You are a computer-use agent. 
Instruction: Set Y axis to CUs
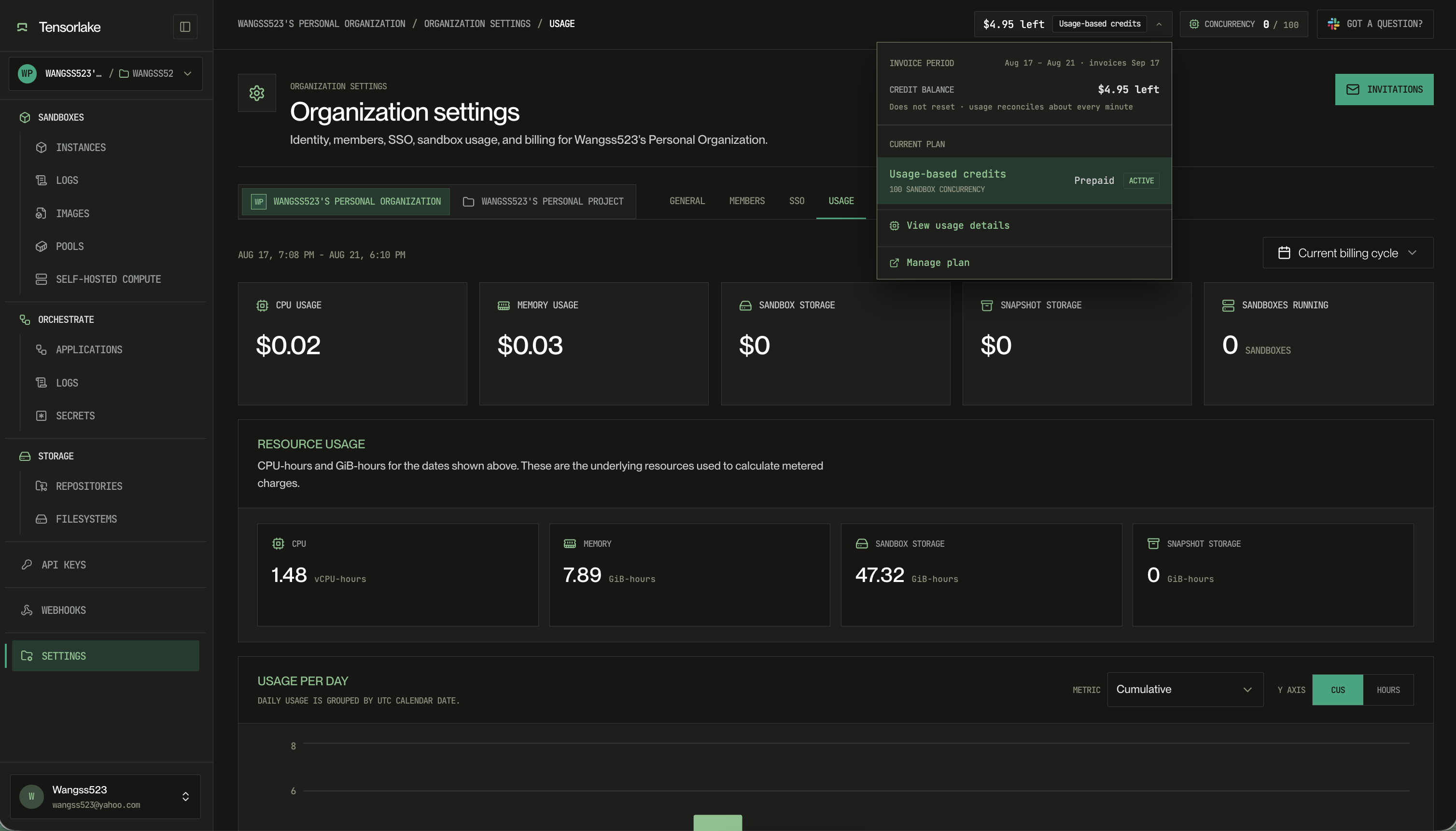coord(1337,690)
